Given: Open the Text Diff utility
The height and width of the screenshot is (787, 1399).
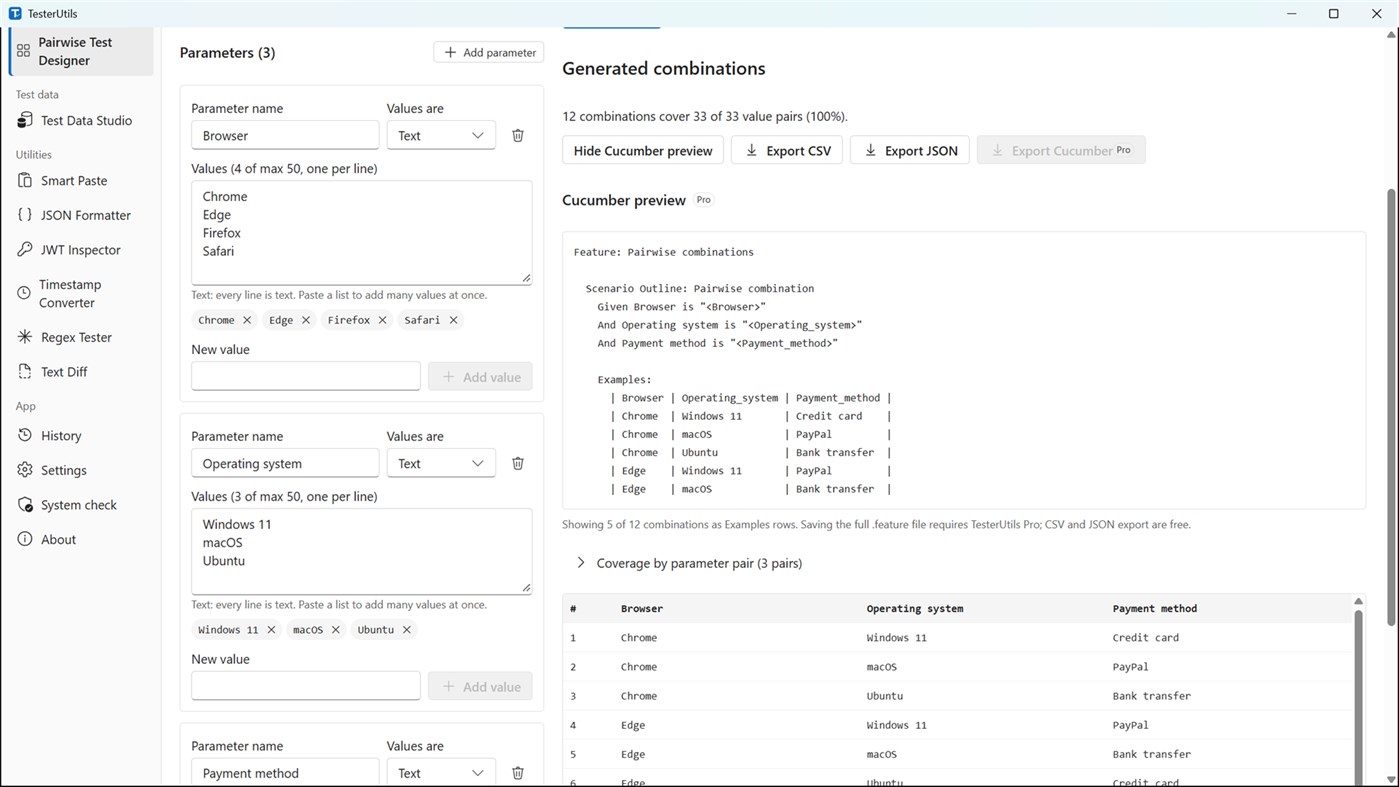Looking at the screenshot, I should [81, 372].
